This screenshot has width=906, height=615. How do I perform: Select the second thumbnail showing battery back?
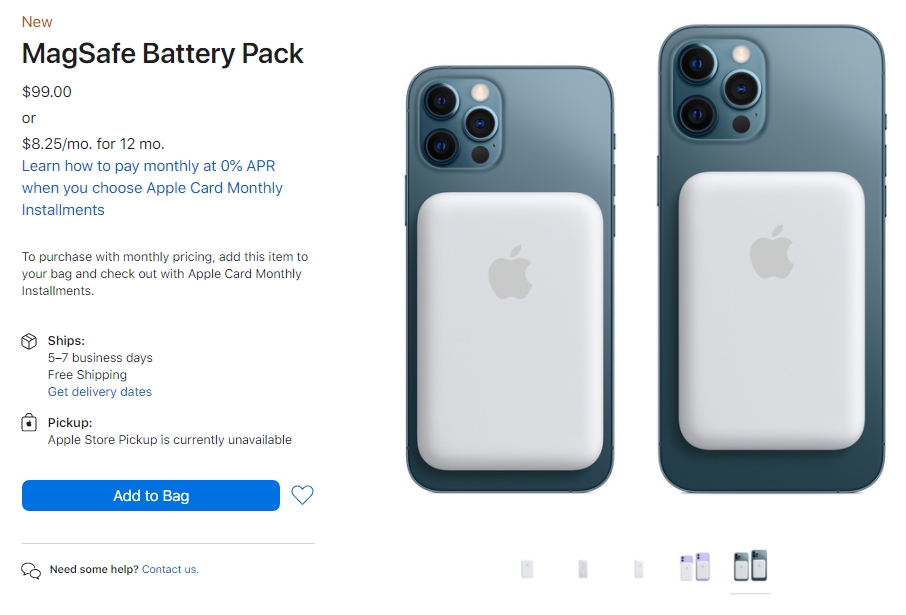tap(582, 569)
